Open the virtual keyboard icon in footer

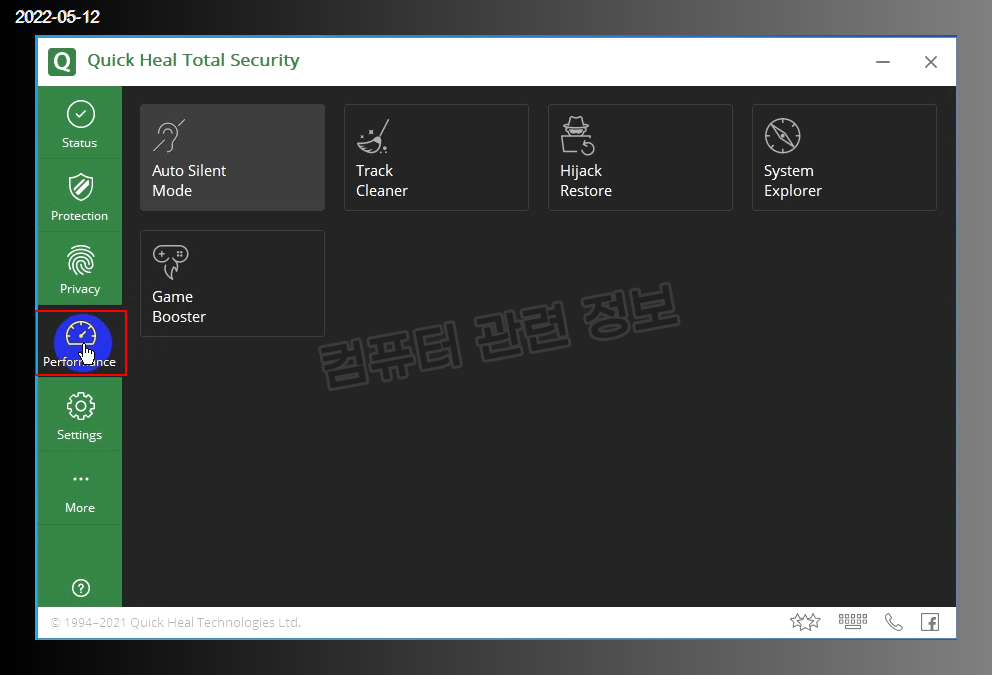tap(853, 621)
